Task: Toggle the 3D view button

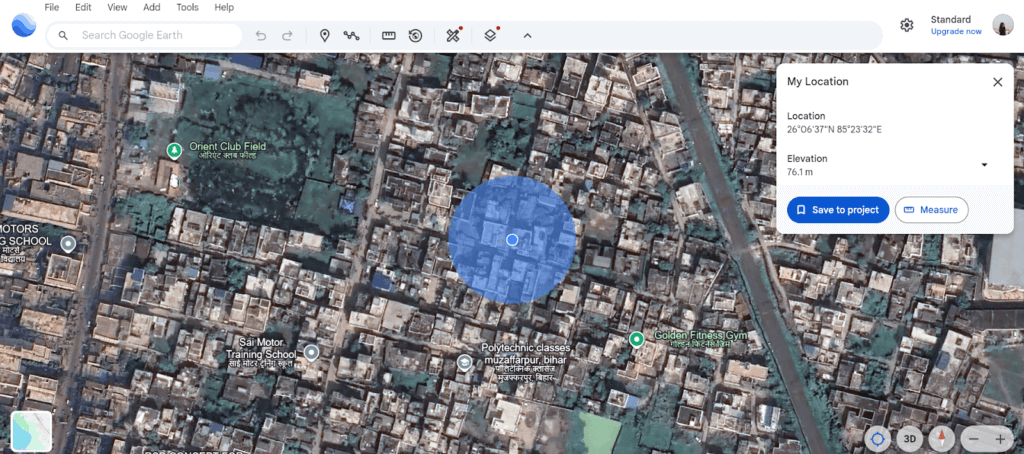Action: point(910,438)
